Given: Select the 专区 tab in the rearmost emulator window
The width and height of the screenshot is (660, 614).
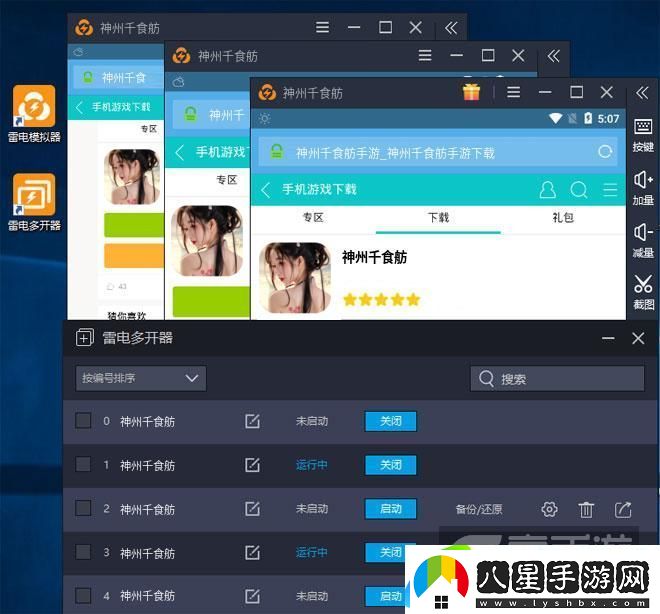Looking at the screenshot, I should 149,129.
